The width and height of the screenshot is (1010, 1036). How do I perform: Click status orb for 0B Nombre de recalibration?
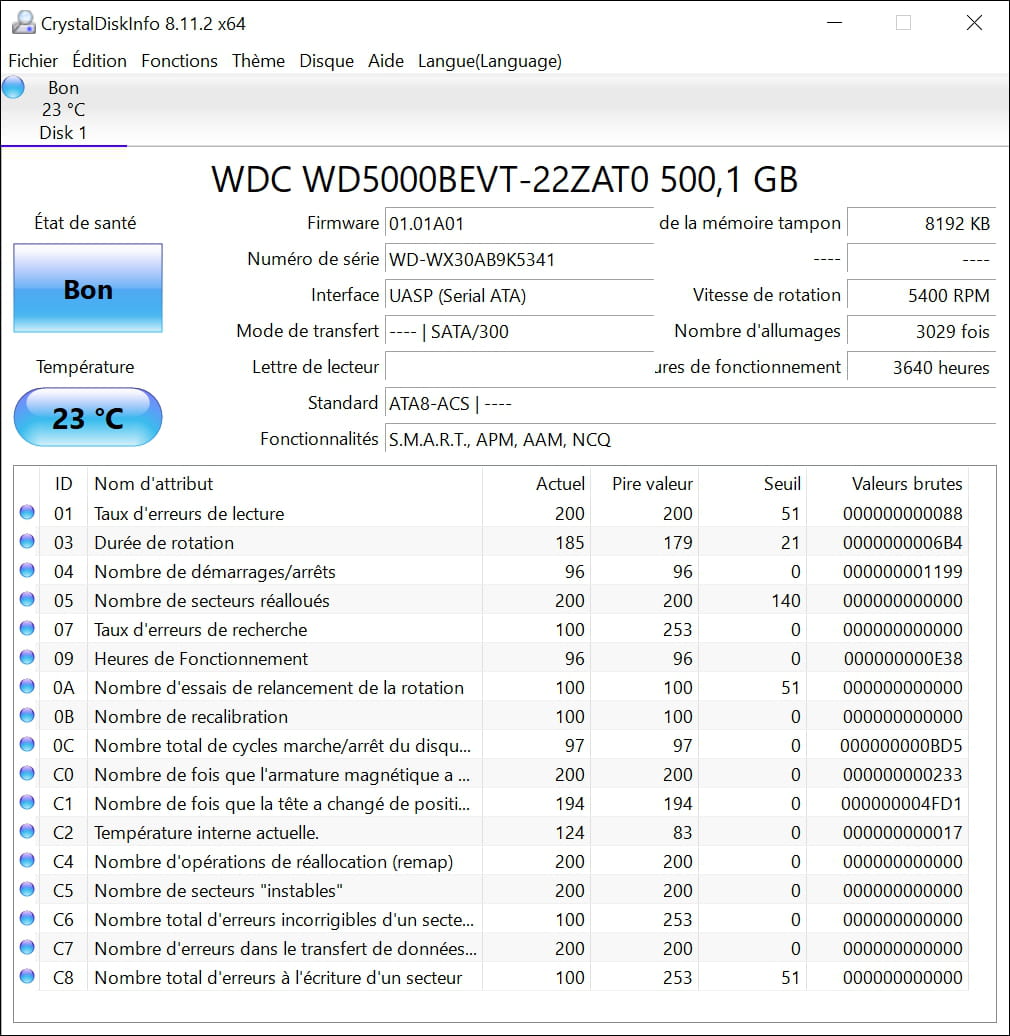[x=27, y=716]
